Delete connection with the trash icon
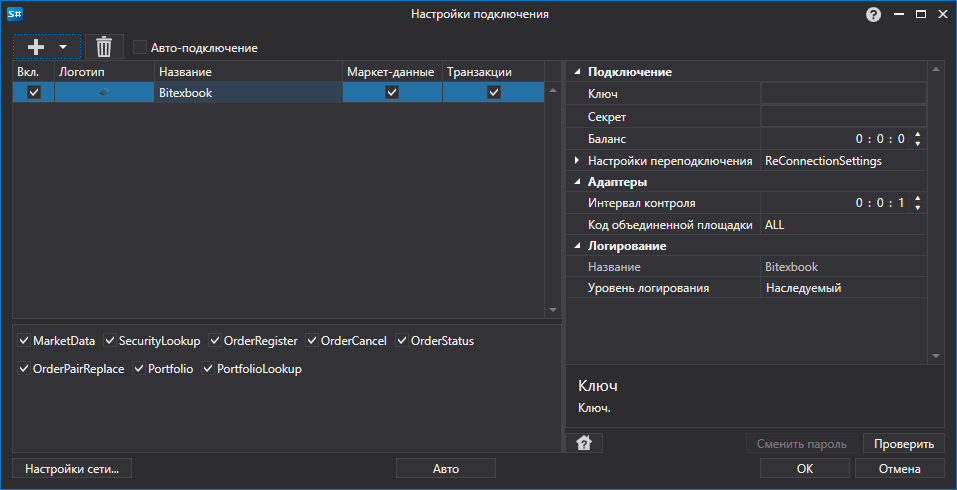Viewport: 957px width, 490px height. point(104,47)
